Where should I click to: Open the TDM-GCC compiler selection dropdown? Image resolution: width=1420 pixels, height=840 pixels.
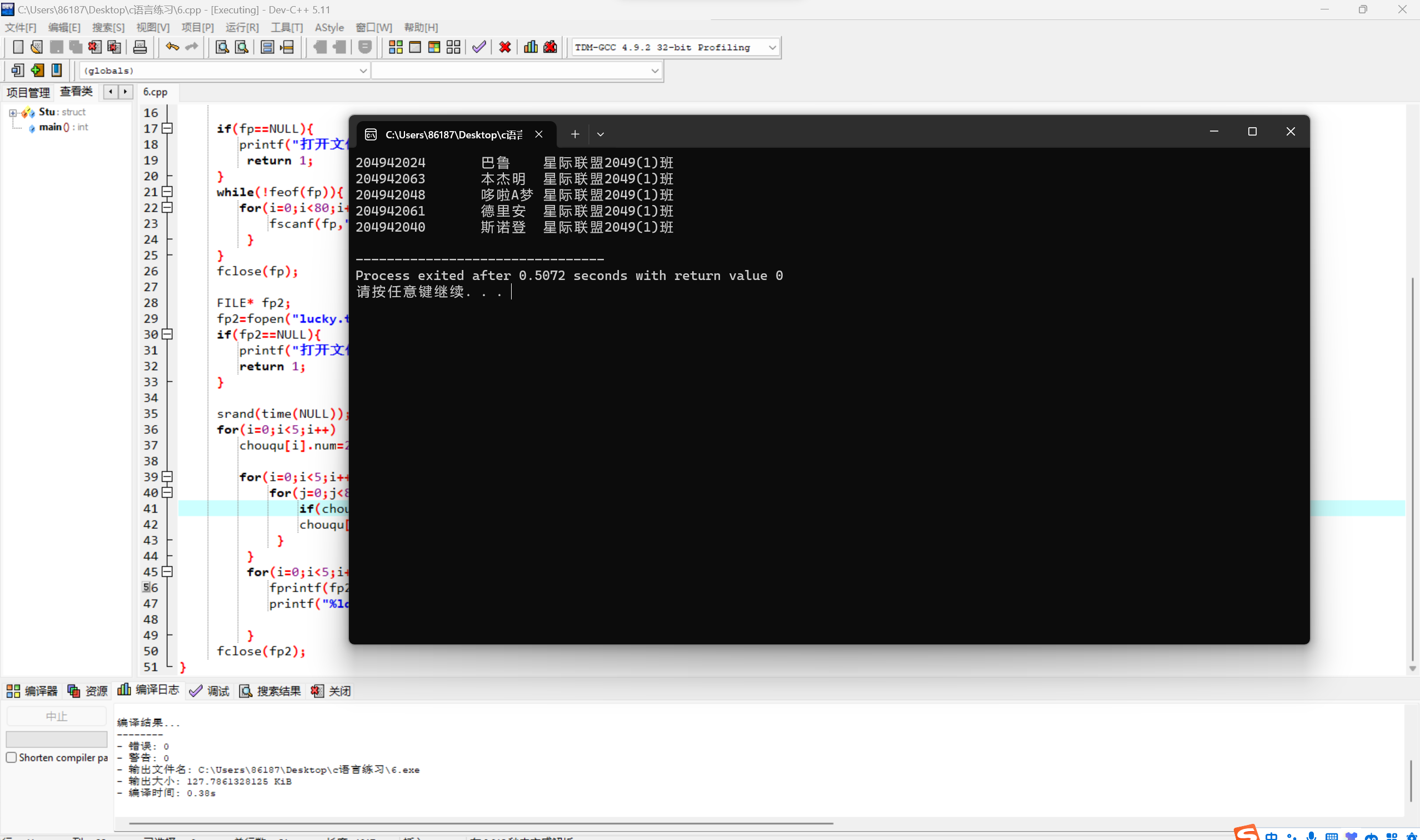point(772,48)
